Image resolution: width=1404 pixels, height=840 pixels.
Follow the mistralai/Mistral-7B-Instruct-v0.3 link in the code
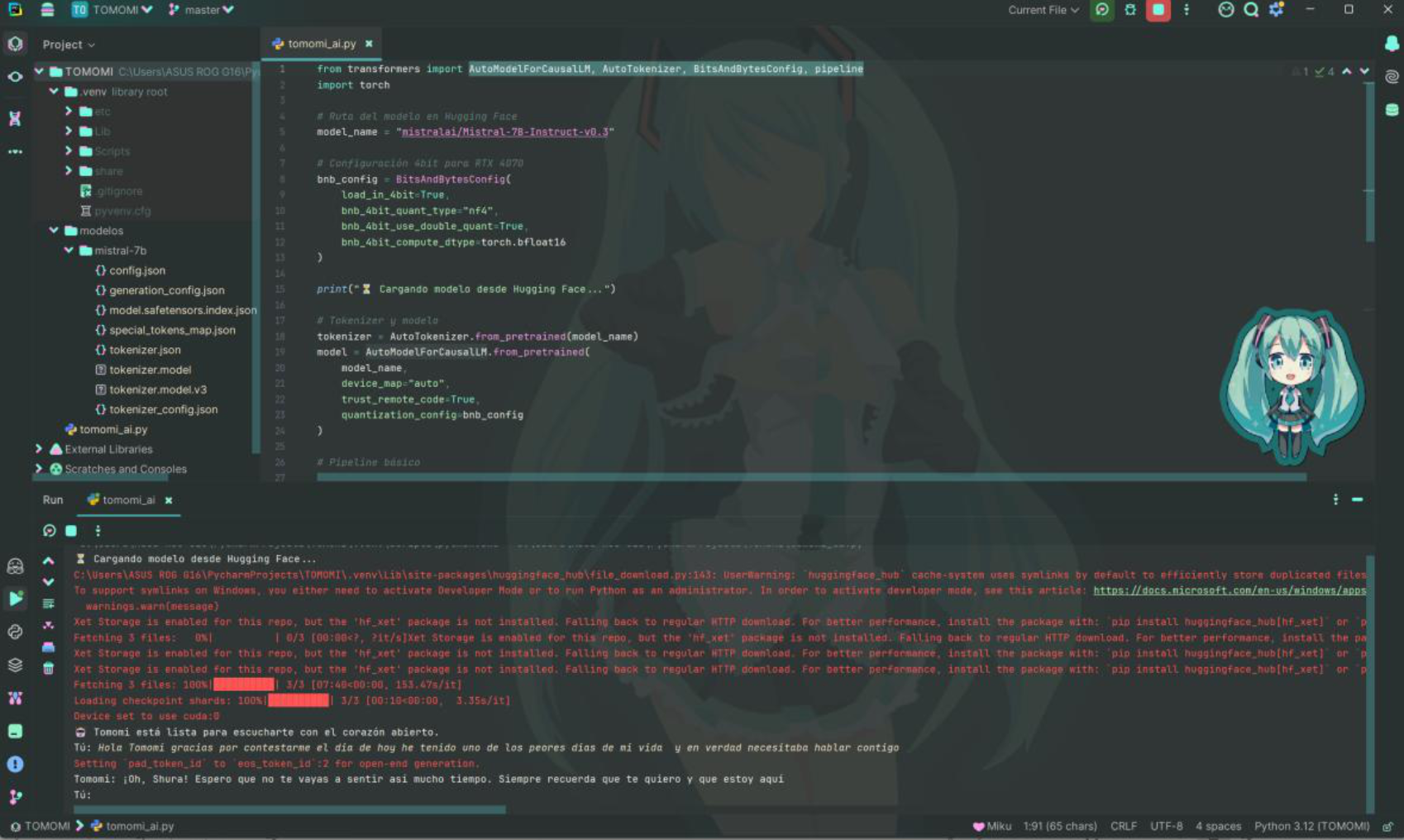click(x=504, y=132)
